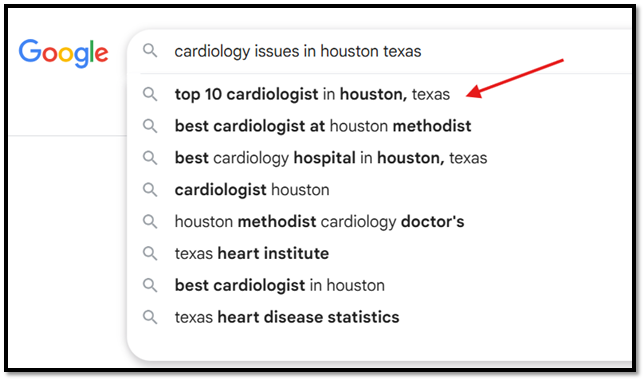644x380 pixels.
Task: Click the search box magnifier icon
Action: (150, 51)
